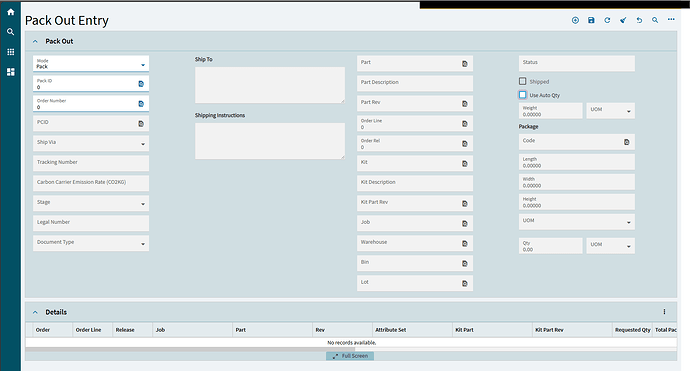Open the Document Type dropdown
This screenshot has height=371, width=690.
(91, 243)
